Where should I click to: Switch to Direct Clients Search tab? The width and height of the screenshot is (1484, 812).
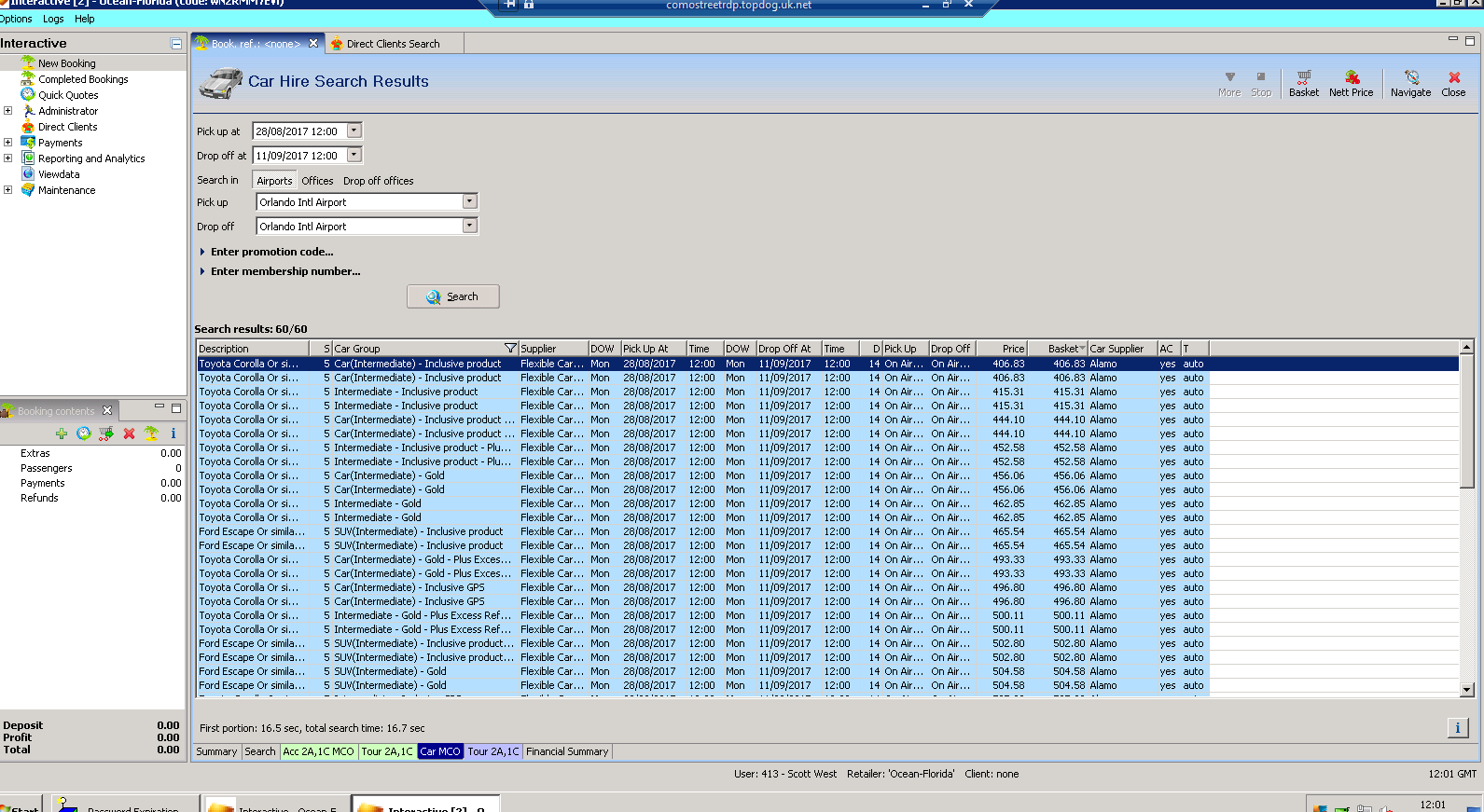pos(393,44)
